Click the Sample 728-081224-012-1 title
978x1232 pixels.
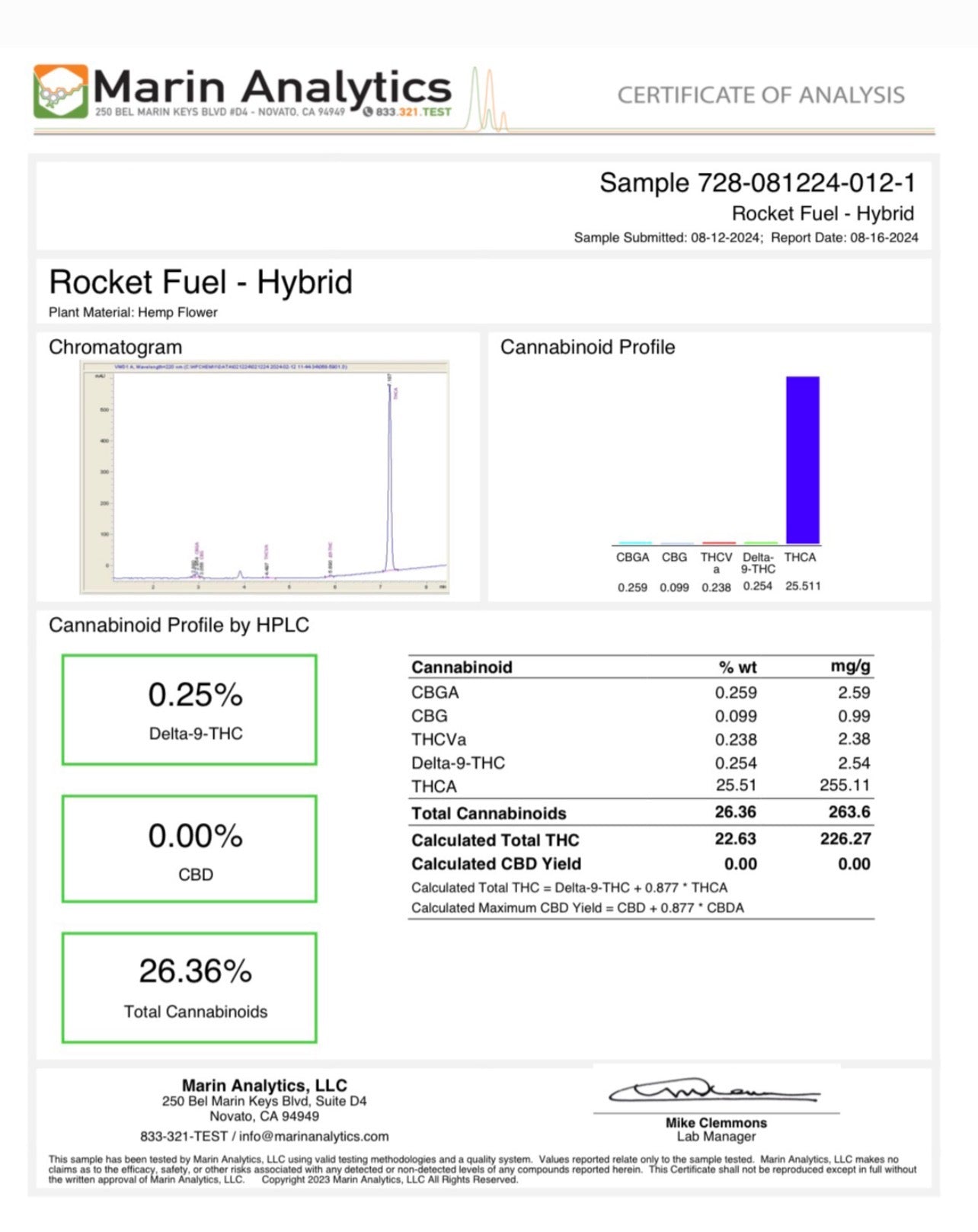757,183
